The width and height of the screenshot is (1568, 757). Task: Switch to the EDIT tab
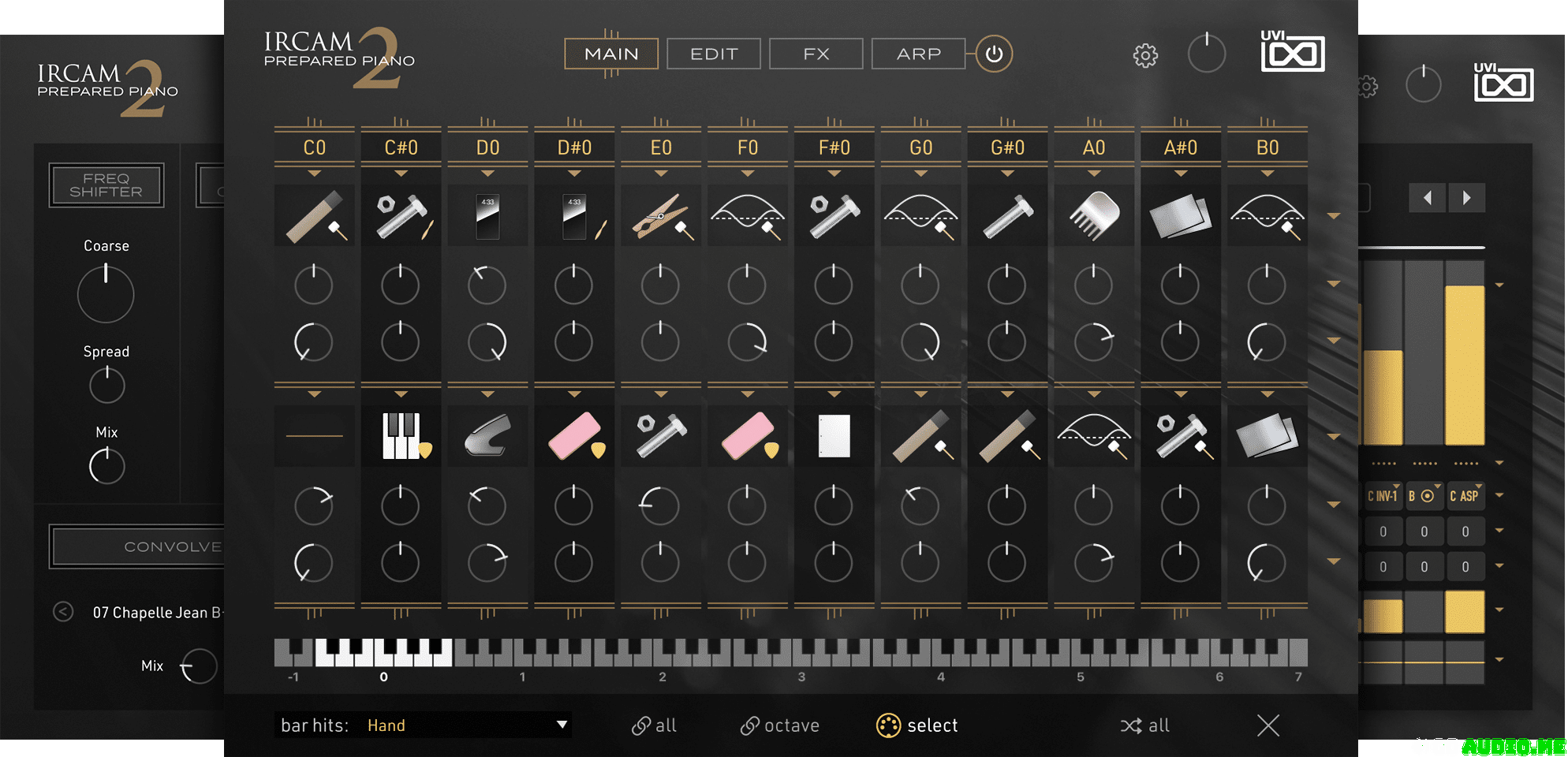(x=714, y=54)
